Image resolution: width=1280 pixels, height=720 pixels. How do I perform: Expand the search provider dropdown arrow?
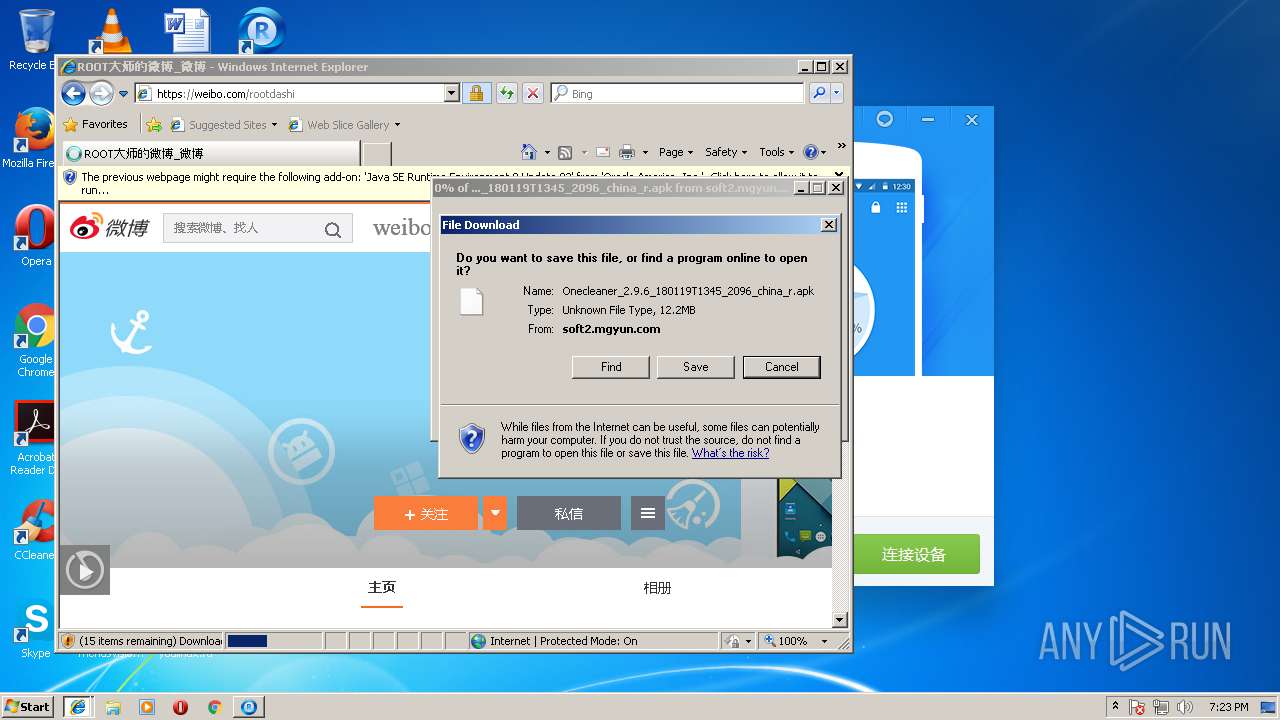(836, 93)
